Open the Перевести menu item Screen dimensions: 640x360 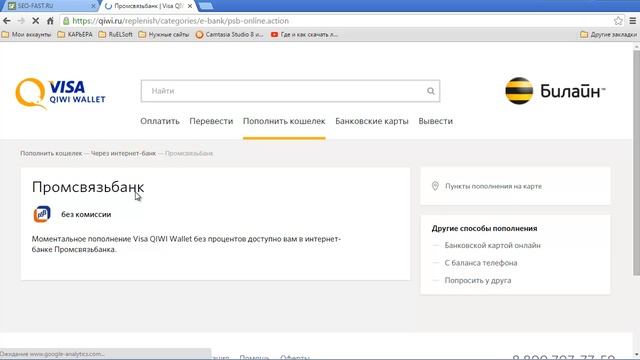(211, 121)
